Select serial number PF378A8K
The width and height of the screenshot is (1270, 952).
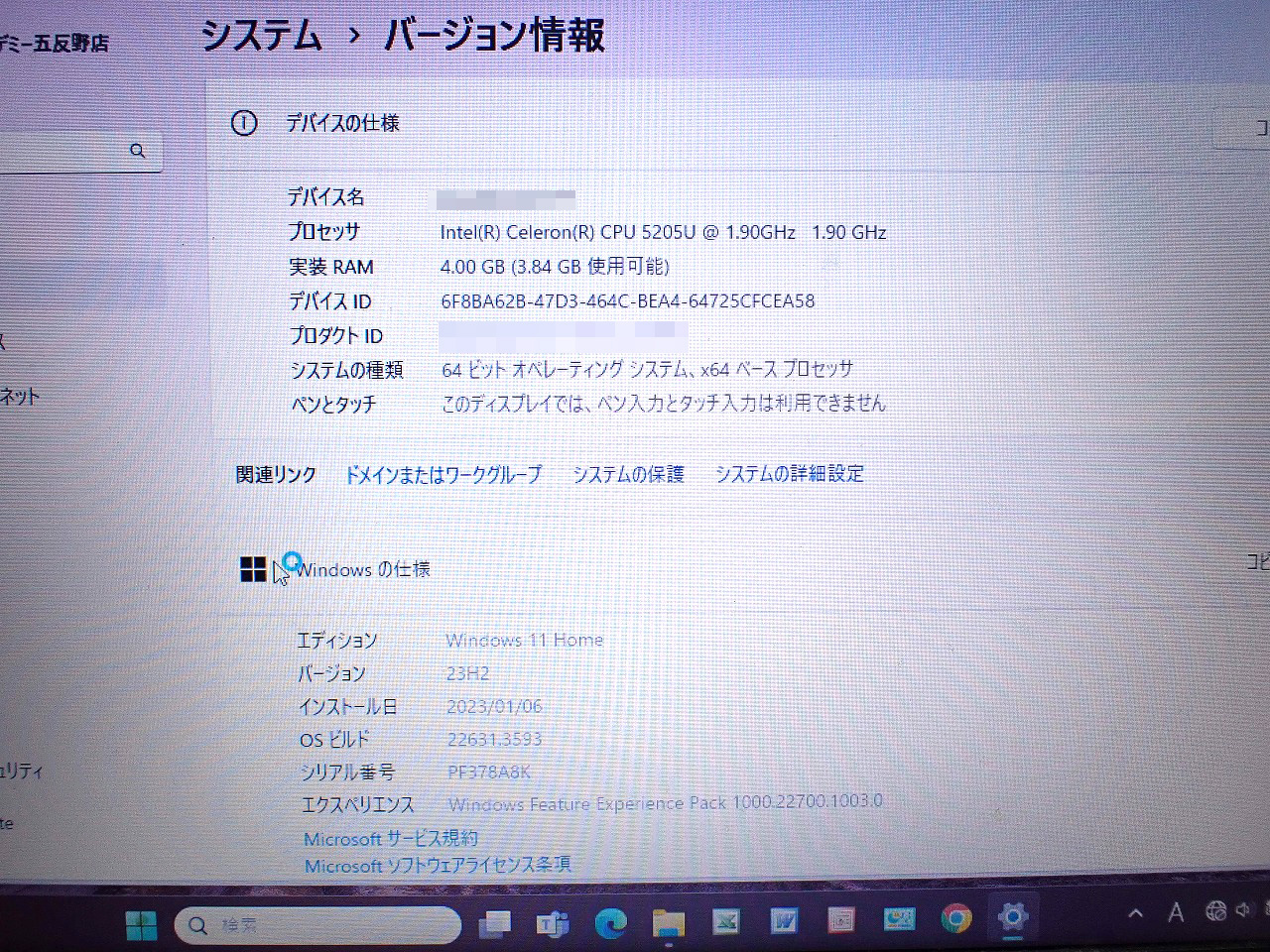coord(489,772)
